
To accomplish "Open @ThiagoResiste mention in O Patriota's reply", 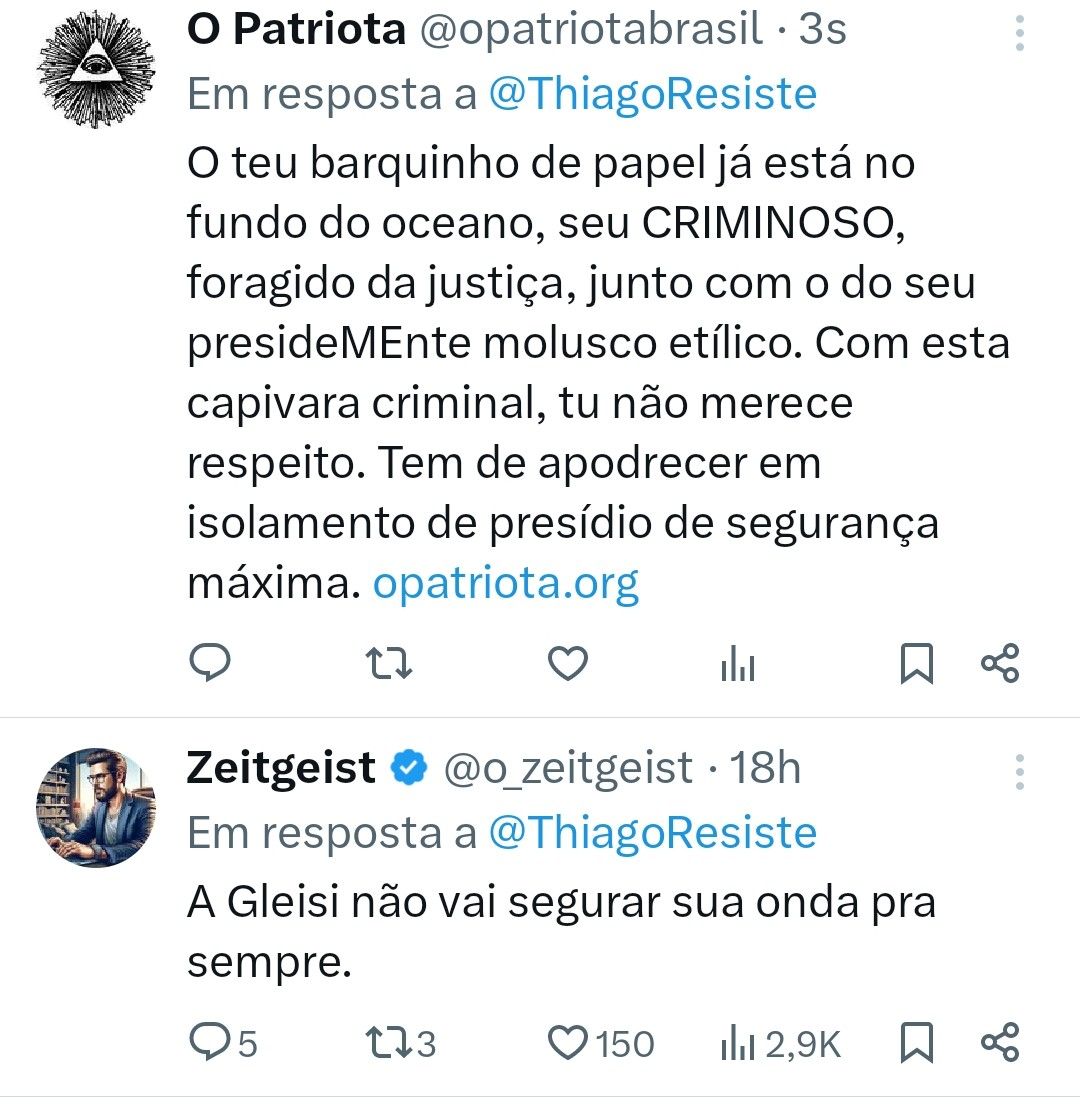I will pos(652,94).
